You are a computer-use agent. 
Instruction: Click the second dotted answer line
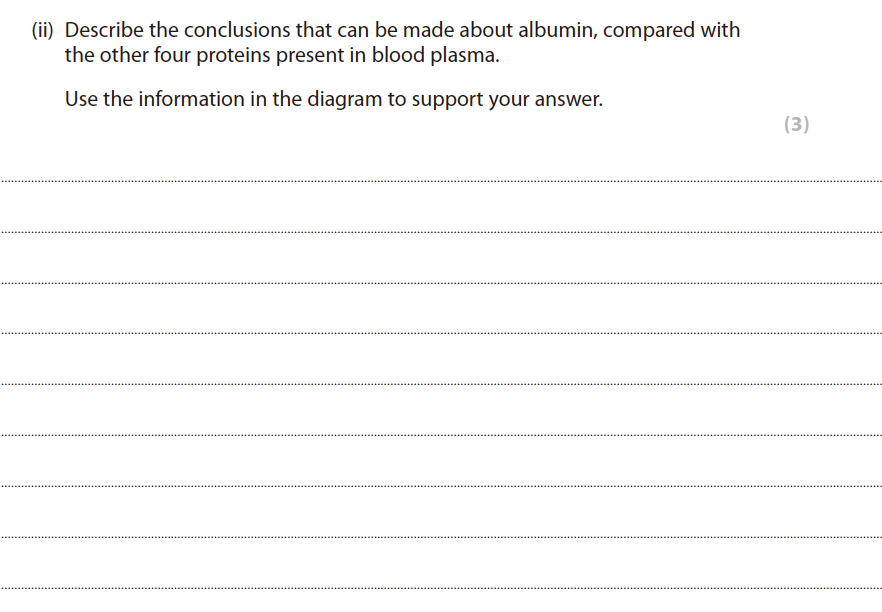pyautogui.click(x=441, y=232)
